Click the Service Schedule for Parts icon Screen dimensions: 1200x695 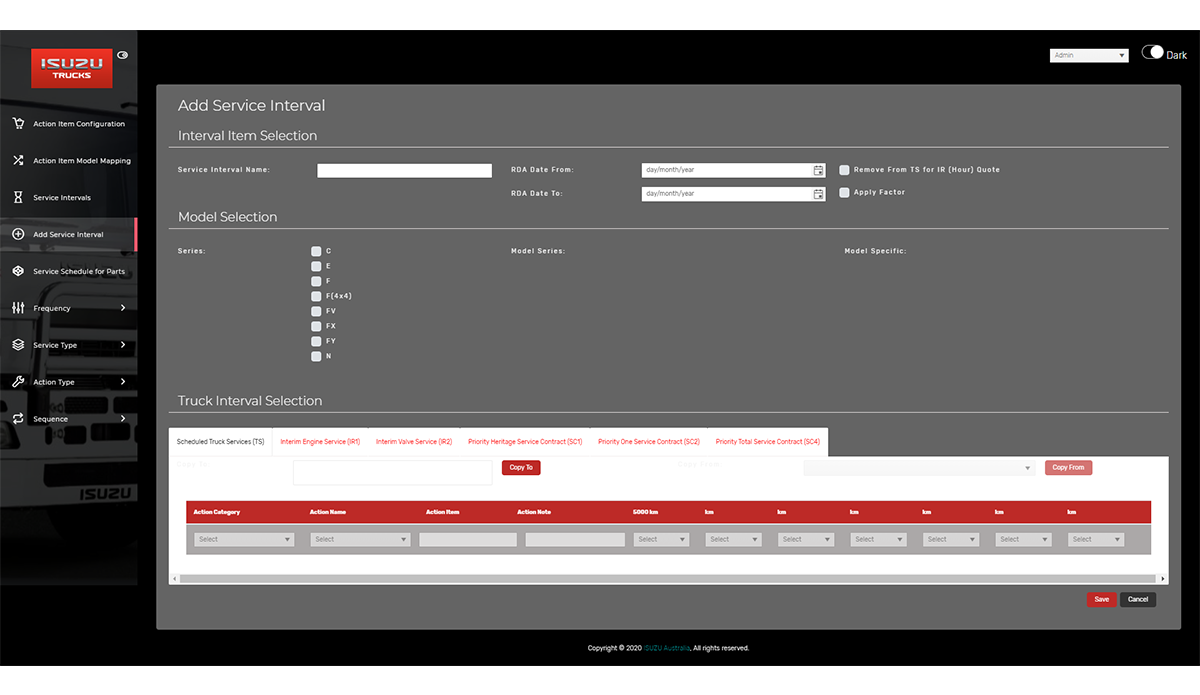click(18, 271)
